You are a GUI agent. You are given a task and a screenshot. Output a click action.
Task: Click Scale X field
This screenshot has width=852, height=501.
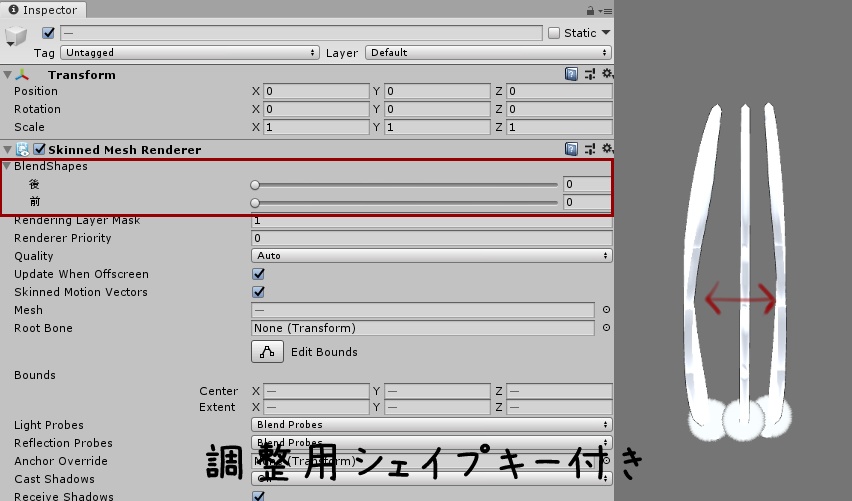click(x=316, y=127)
